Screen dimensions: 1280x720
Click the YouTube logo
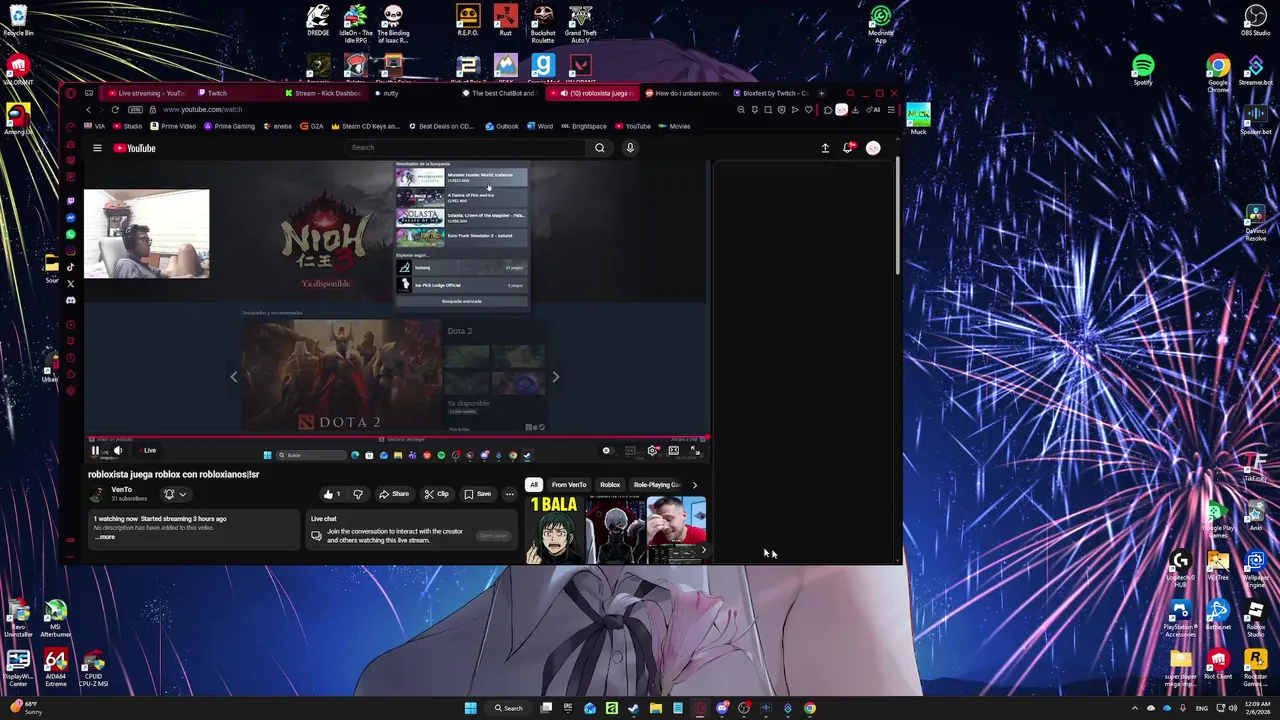(134, 148)
